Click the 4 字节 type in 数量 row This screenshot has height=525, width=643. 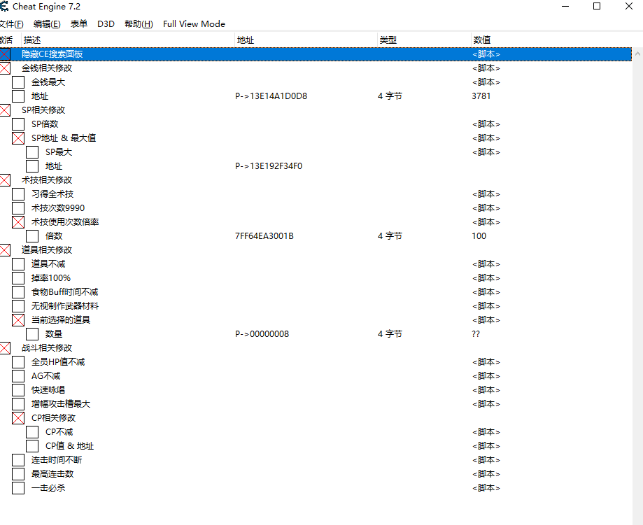coord(390,334)
